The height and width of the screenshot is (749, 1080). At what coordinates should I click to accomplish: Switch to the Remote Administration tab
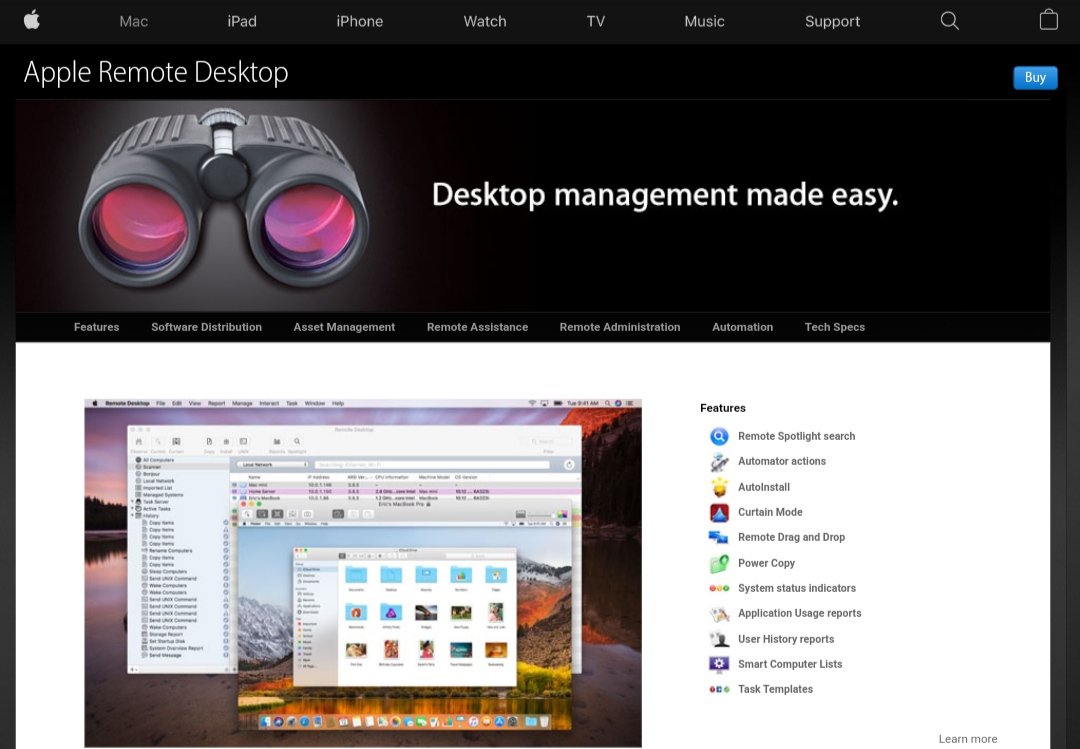coord(620,327)
